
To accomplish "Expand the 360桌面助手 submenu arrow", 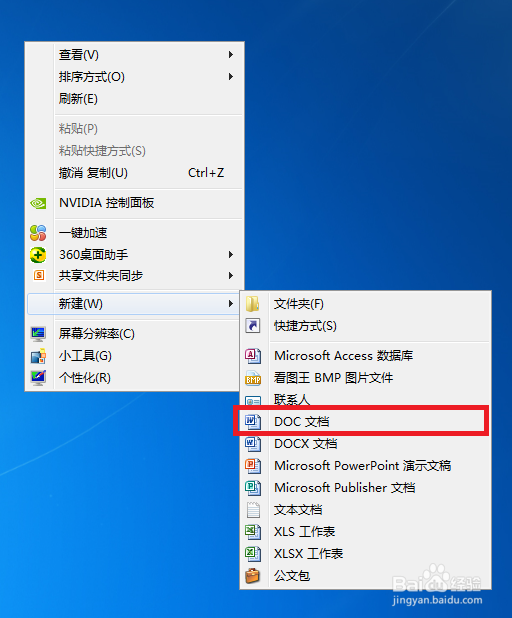I will [x=231, y=255].
